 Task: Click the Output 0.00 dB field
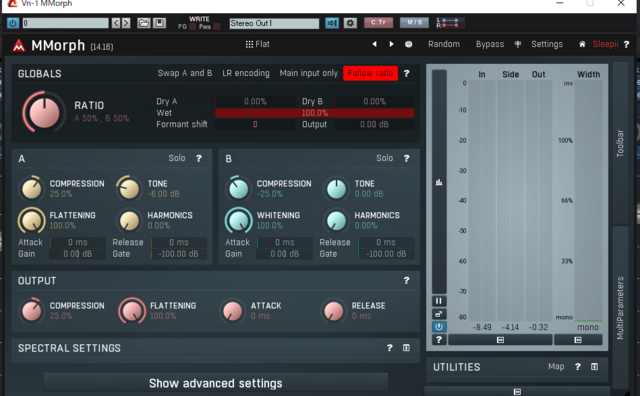[374, 124]
